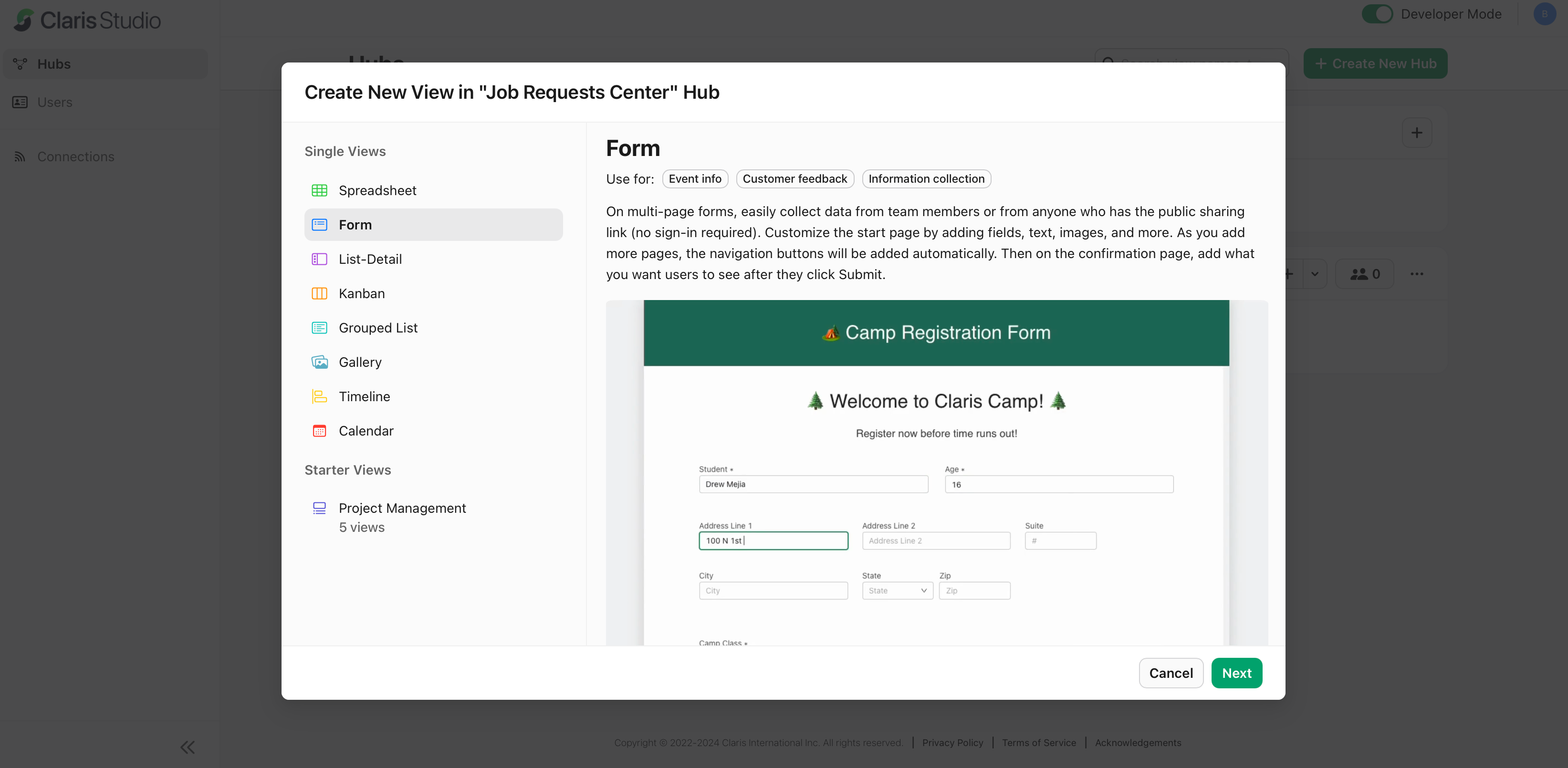The height and width of the screenshot is (768, 1568).
Task: Navigate to the Users section
Action: tap(55, 102)
